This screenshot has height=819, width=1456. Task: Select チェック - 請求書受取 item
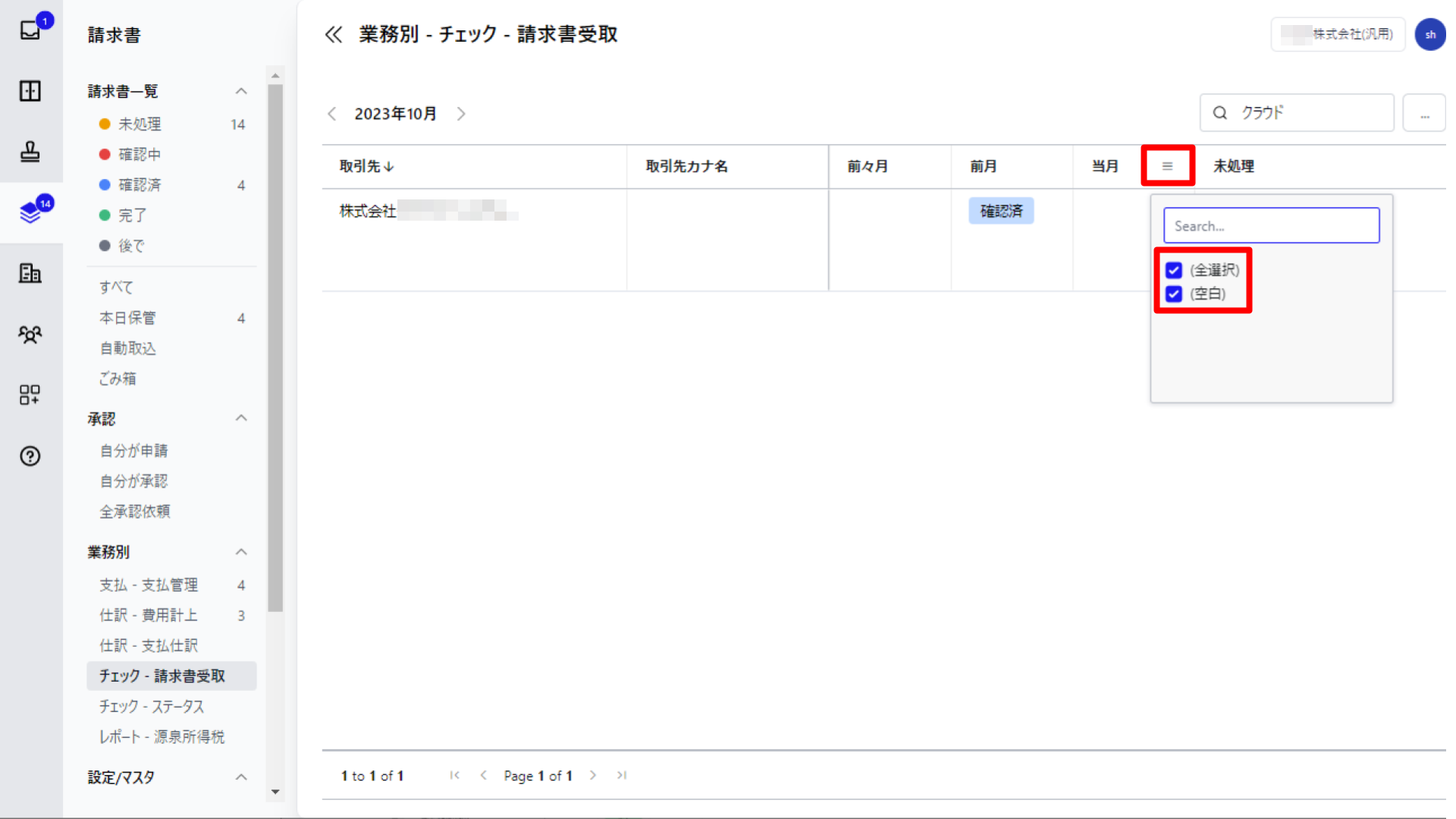click(171, 676)
